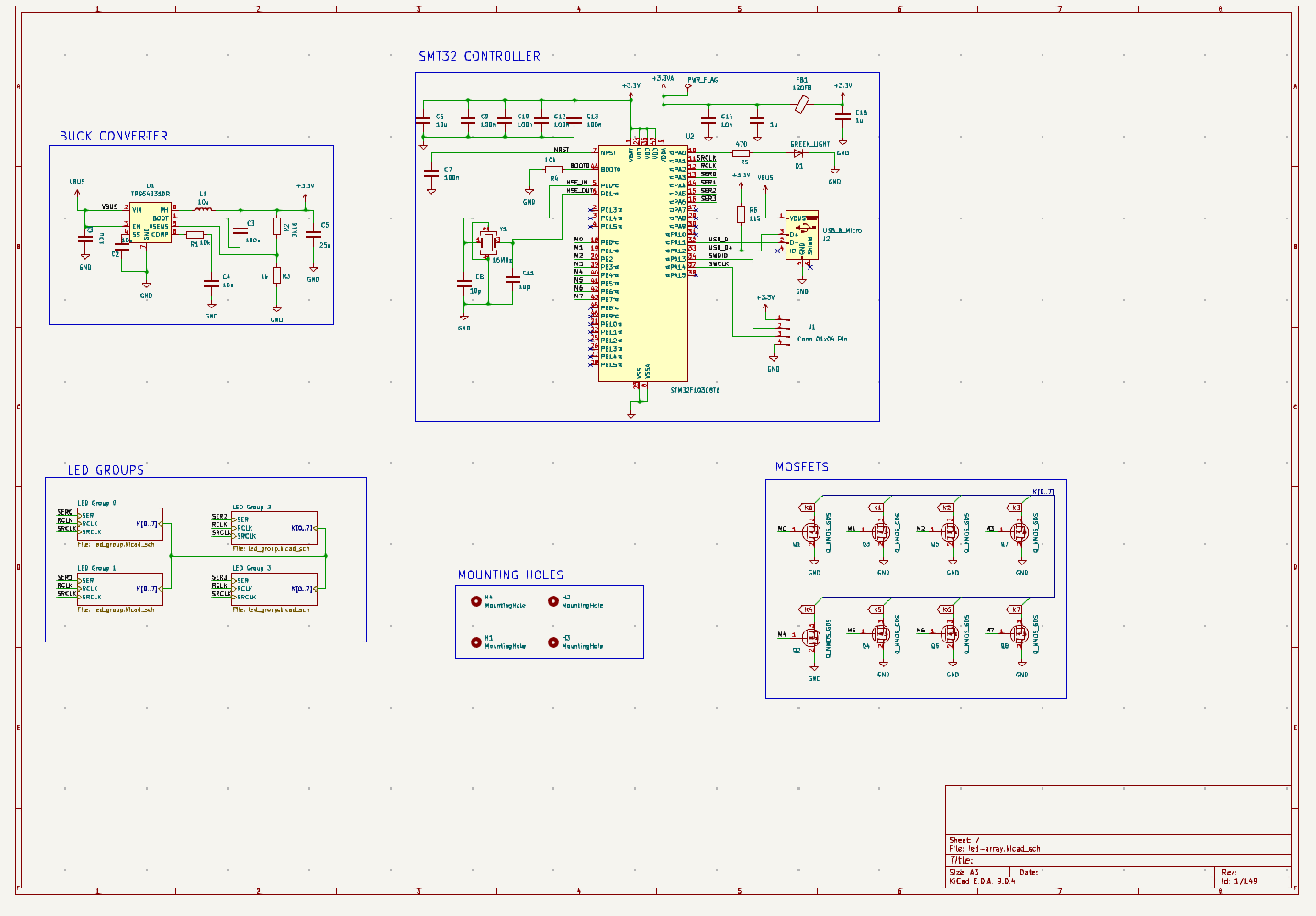Screen dimensions: 1316x916
Task: Select capacitor C6 10u
Action: click(423, 120)
